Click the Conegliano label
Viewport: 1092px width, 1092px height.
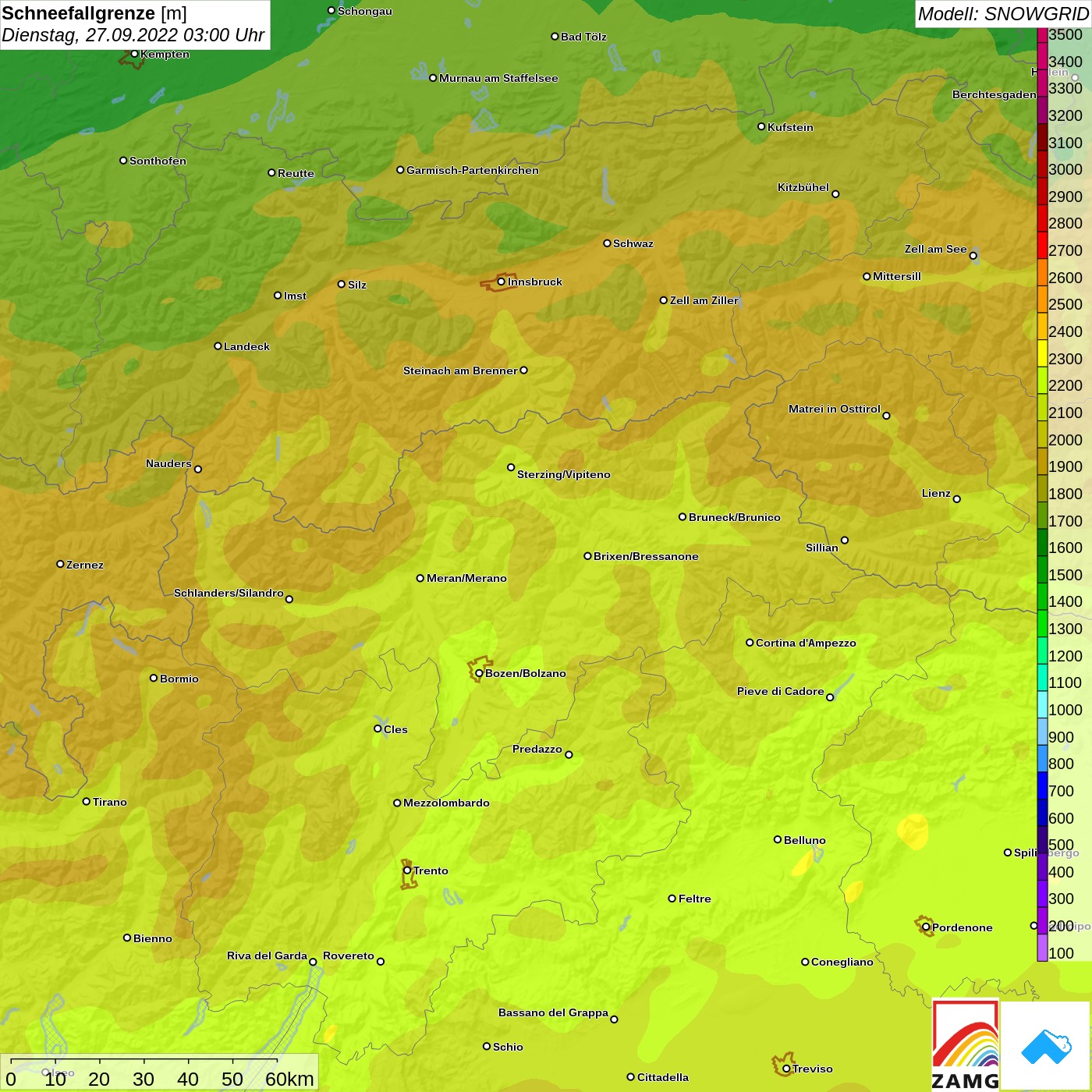tap(842, 962)
